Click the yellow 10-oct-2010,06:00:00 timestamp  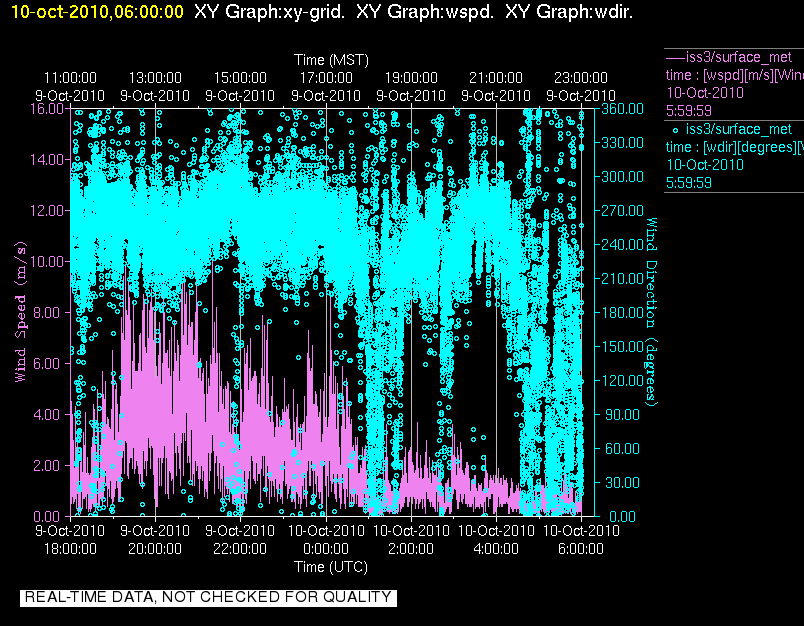click(97, 12)
